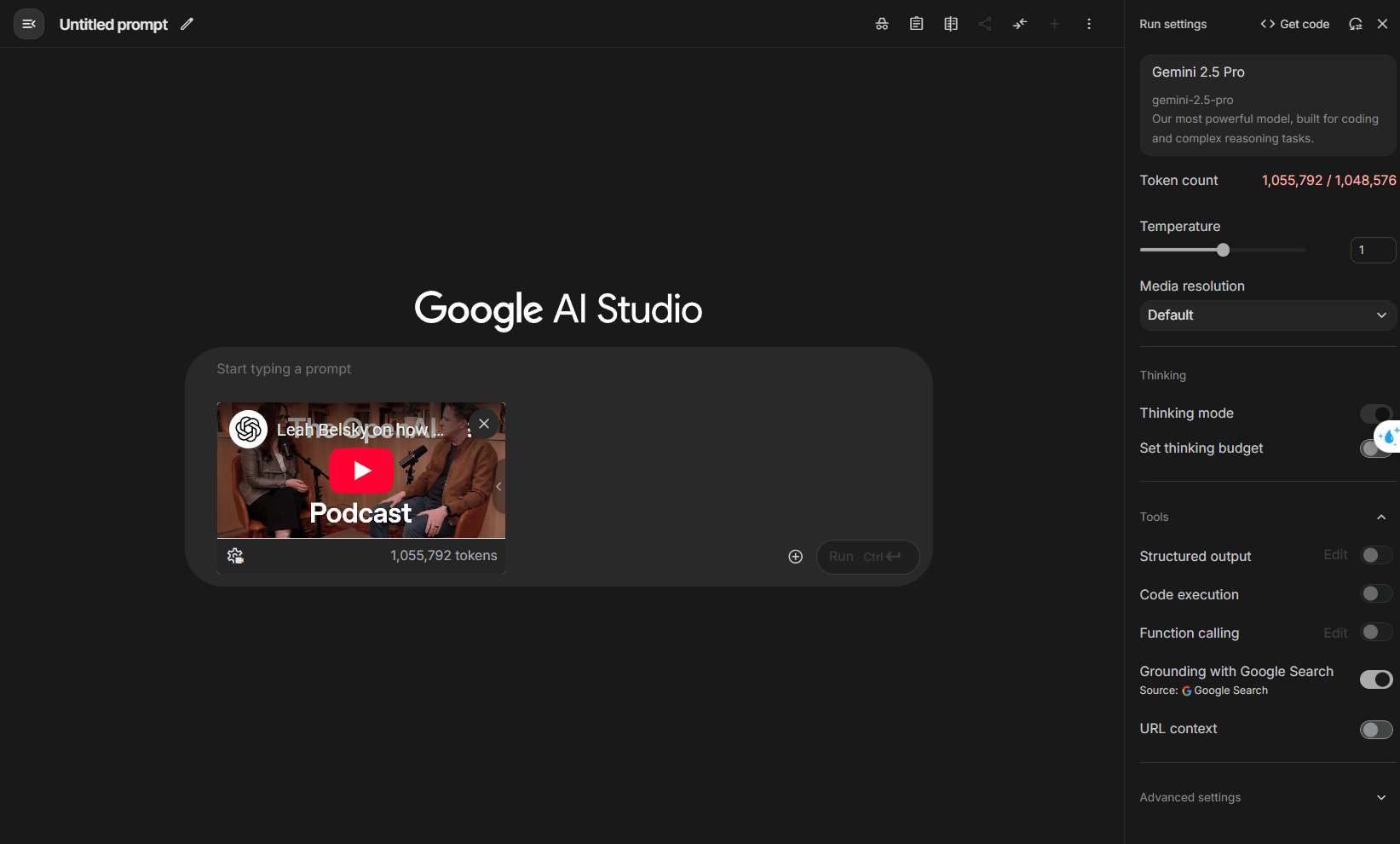Select the Gemini 2.5 Pro model card
The width and height of the screenshot is (1400, 844).
(x=1267, y=106)
